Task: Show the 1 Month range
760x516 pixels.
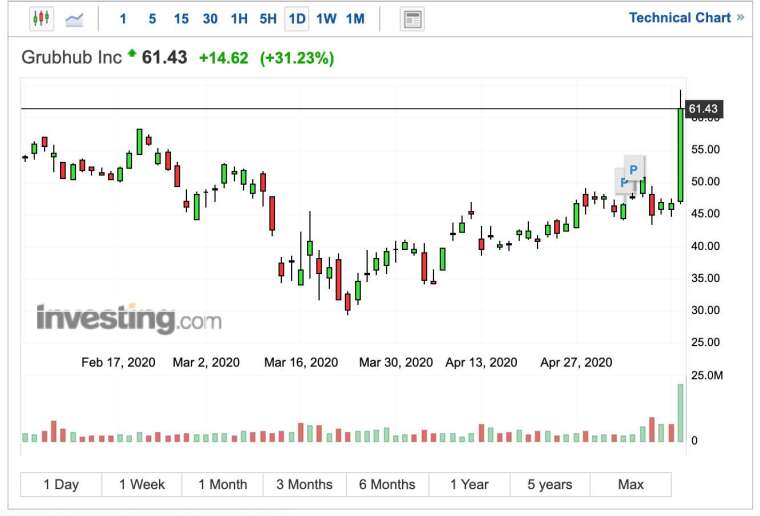Action: tap(222, 485)
